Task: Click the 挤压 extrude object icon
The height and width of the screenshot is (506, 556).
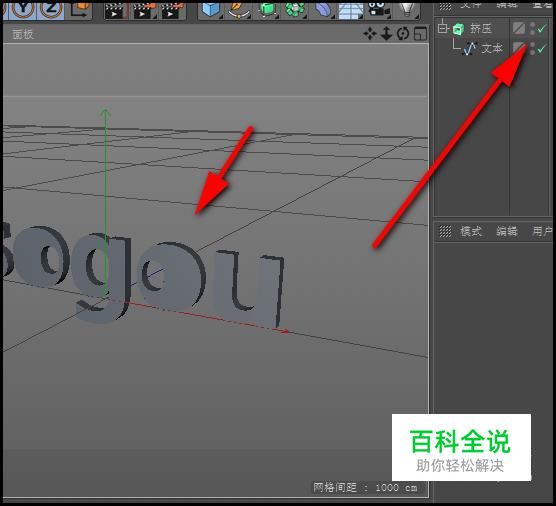Action: coord(458,29)
